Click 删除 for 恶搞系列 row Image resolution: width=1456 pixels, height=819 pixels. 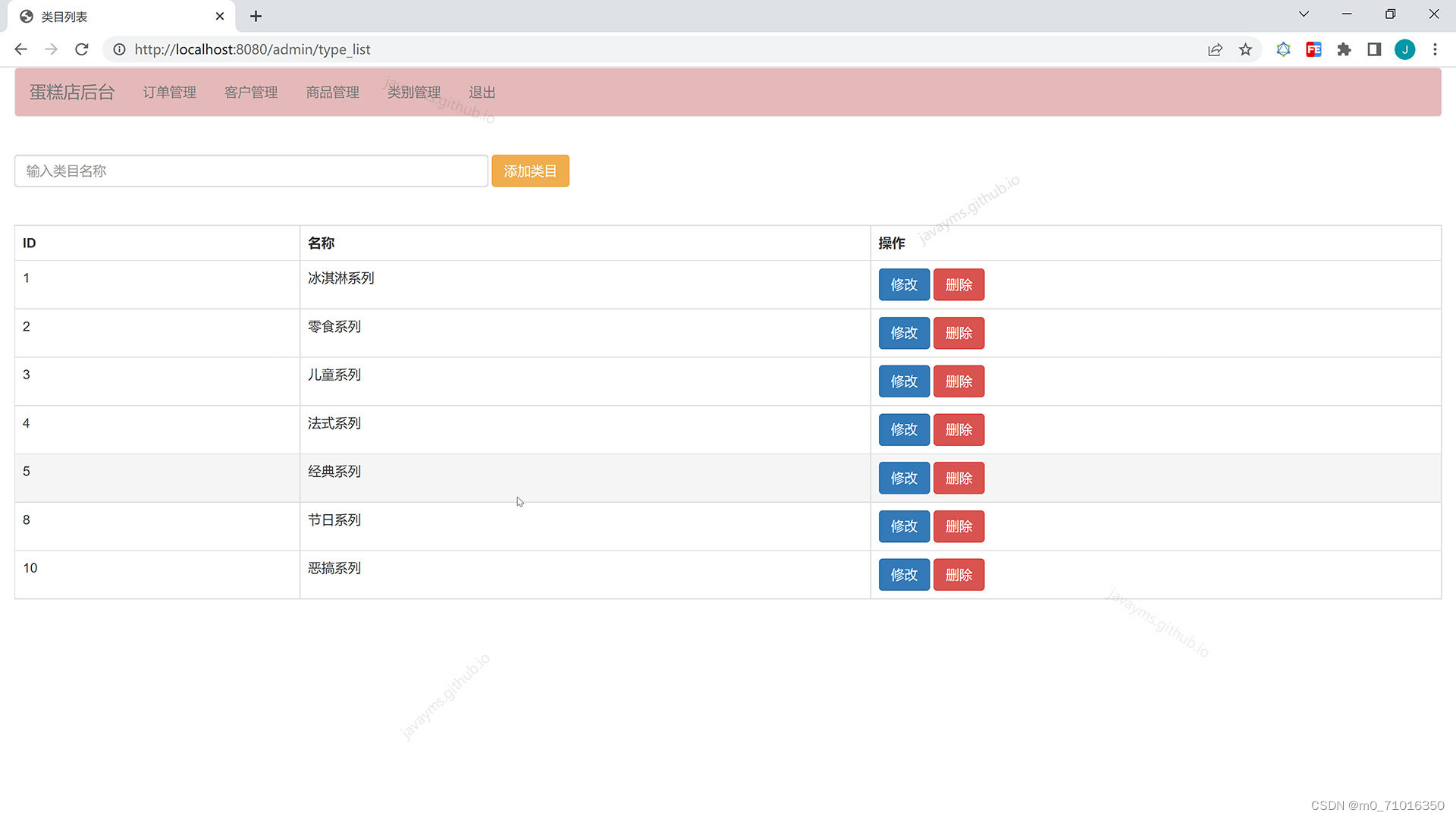point(959,574)
